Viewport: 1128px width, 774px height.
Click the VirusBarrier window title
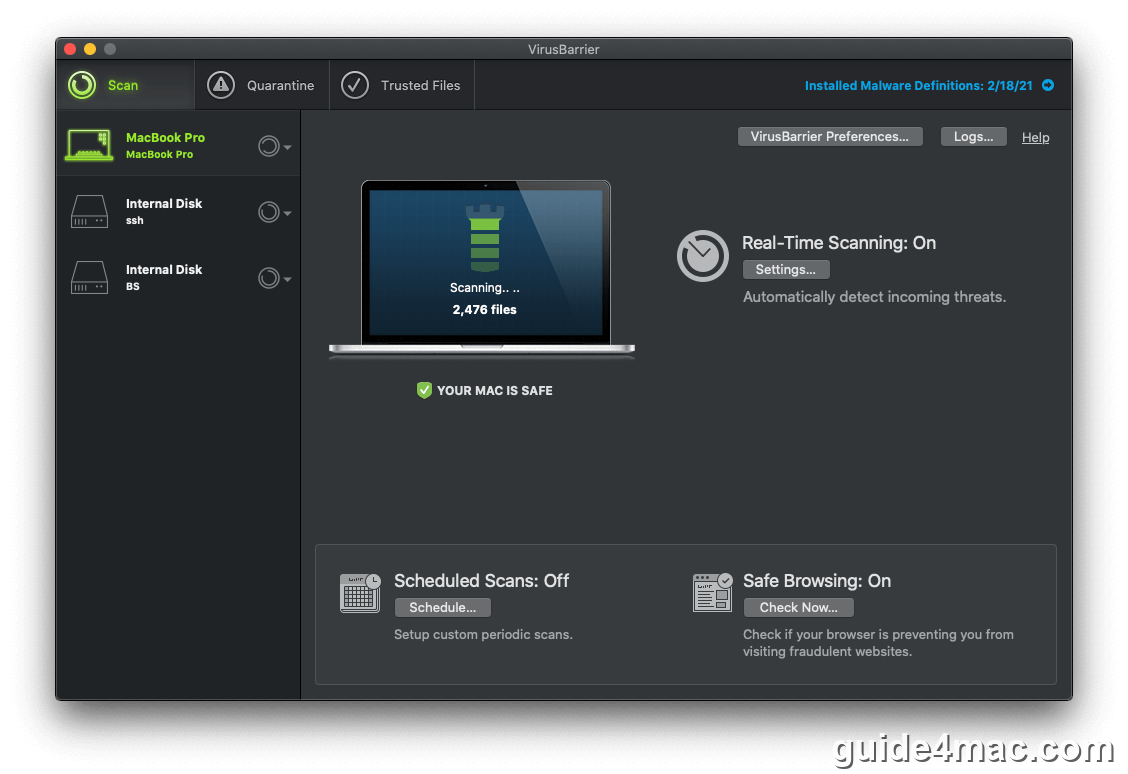pos(563,49)
